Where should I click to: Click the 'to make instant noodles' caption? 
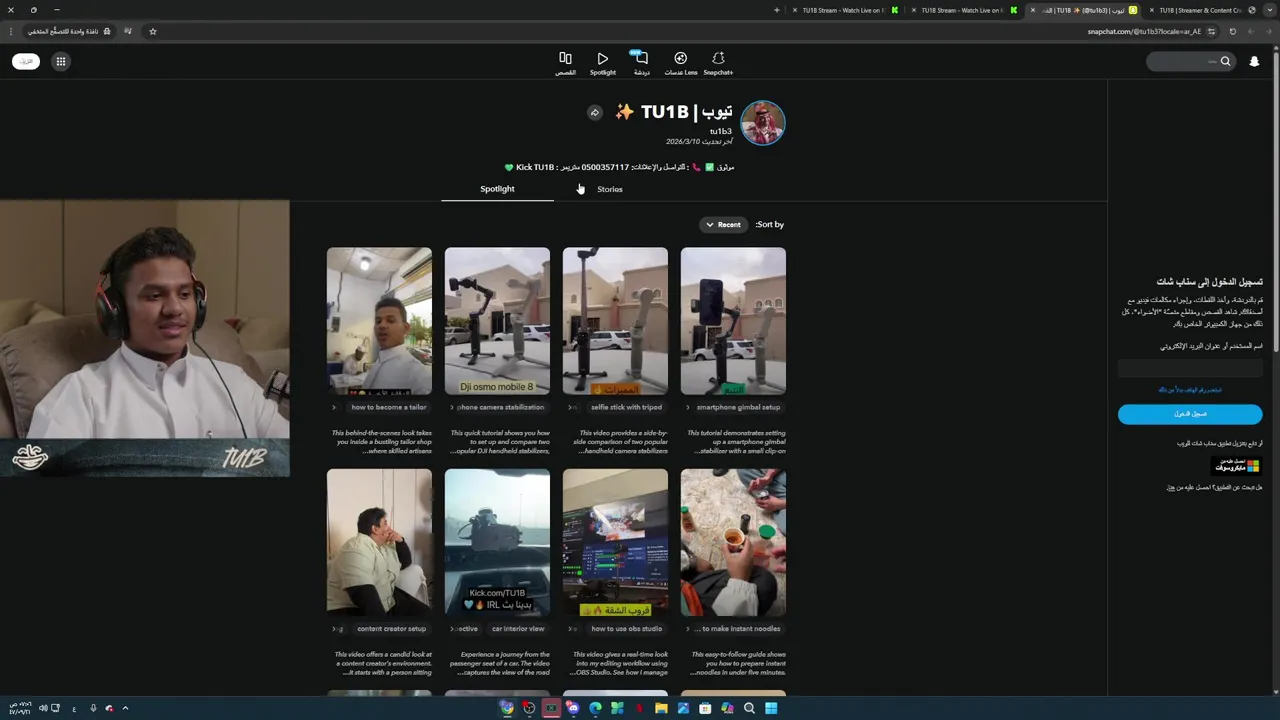(737, 629)
